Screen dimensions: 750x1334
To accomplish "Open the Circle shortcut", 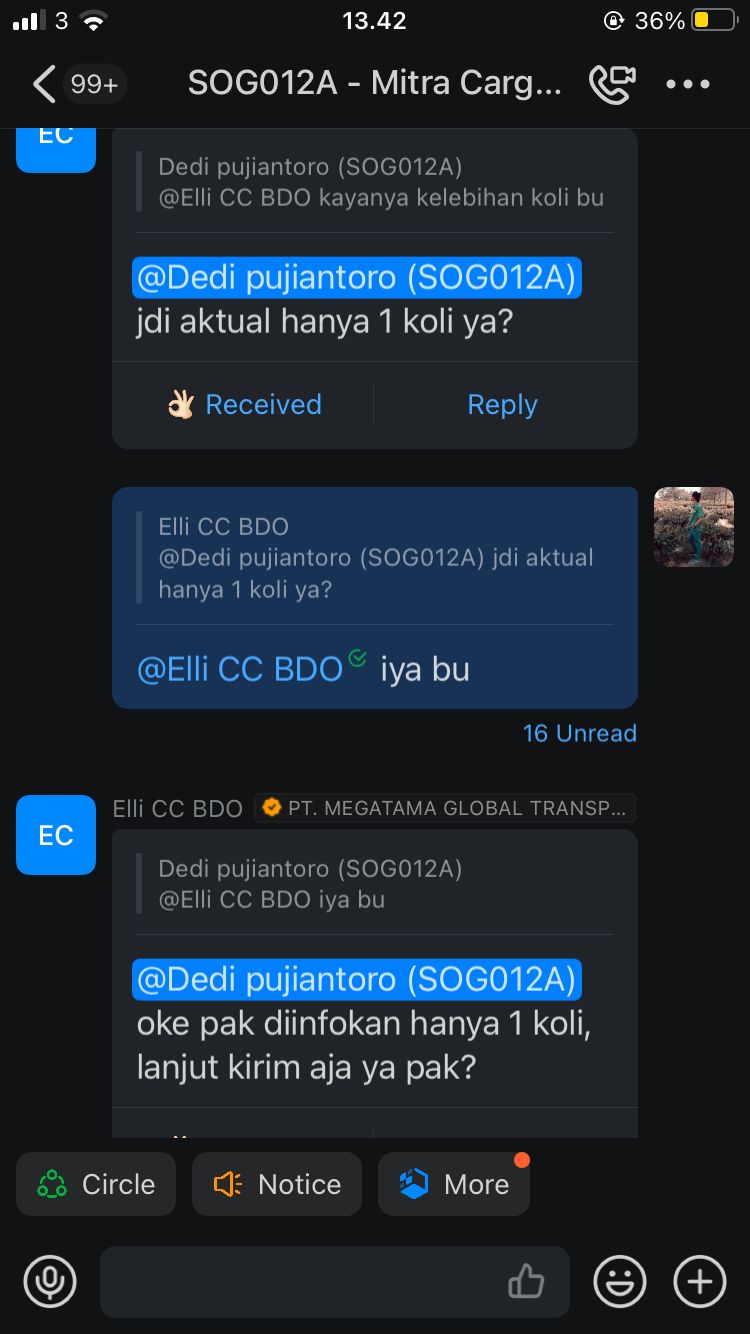I will click(96, 1184).
